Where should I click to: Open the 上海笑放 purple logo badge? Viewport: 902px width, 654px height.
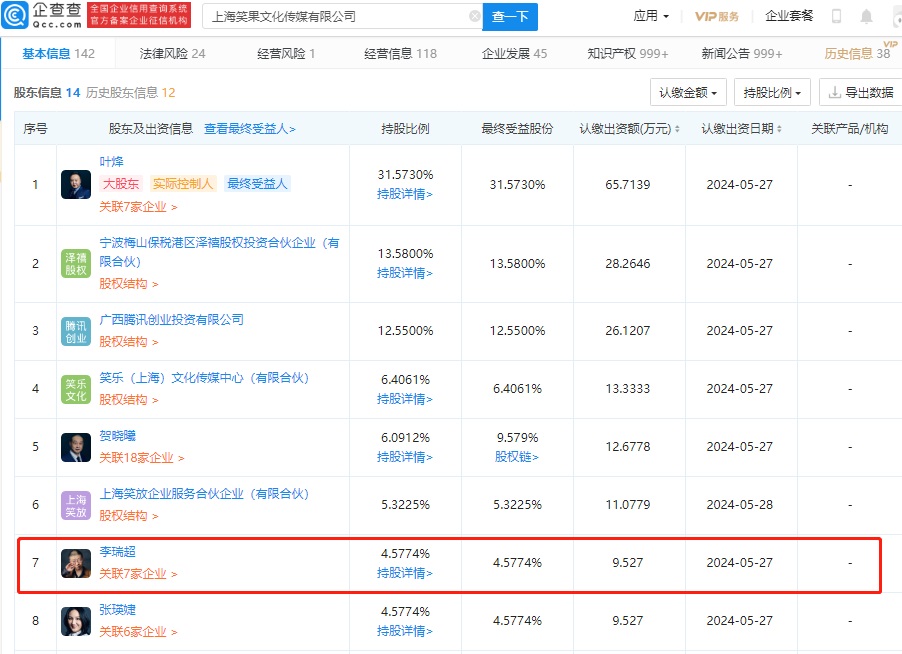[x=76, y=506]
